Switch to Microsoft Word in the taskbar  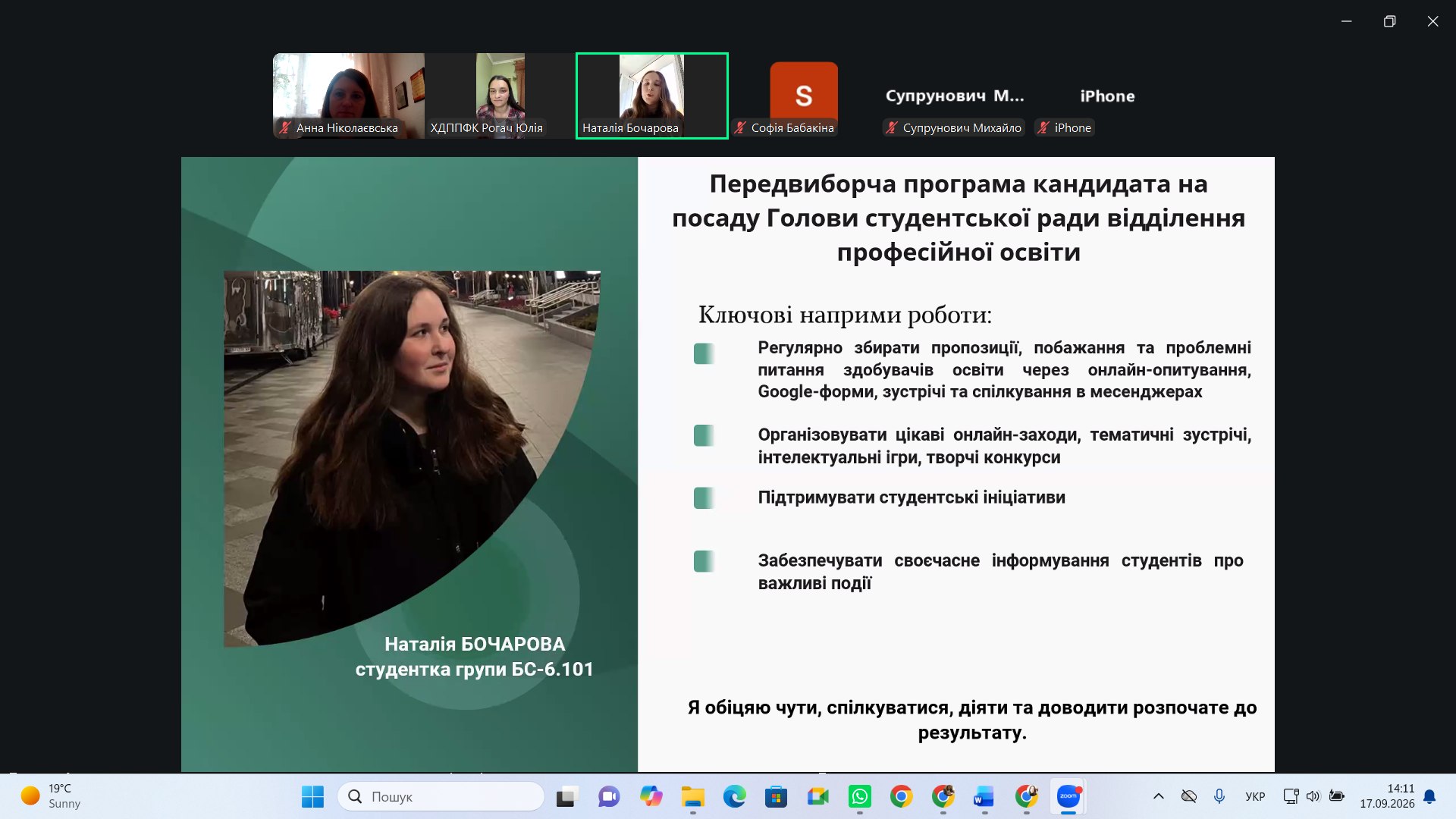coord(984,797)
